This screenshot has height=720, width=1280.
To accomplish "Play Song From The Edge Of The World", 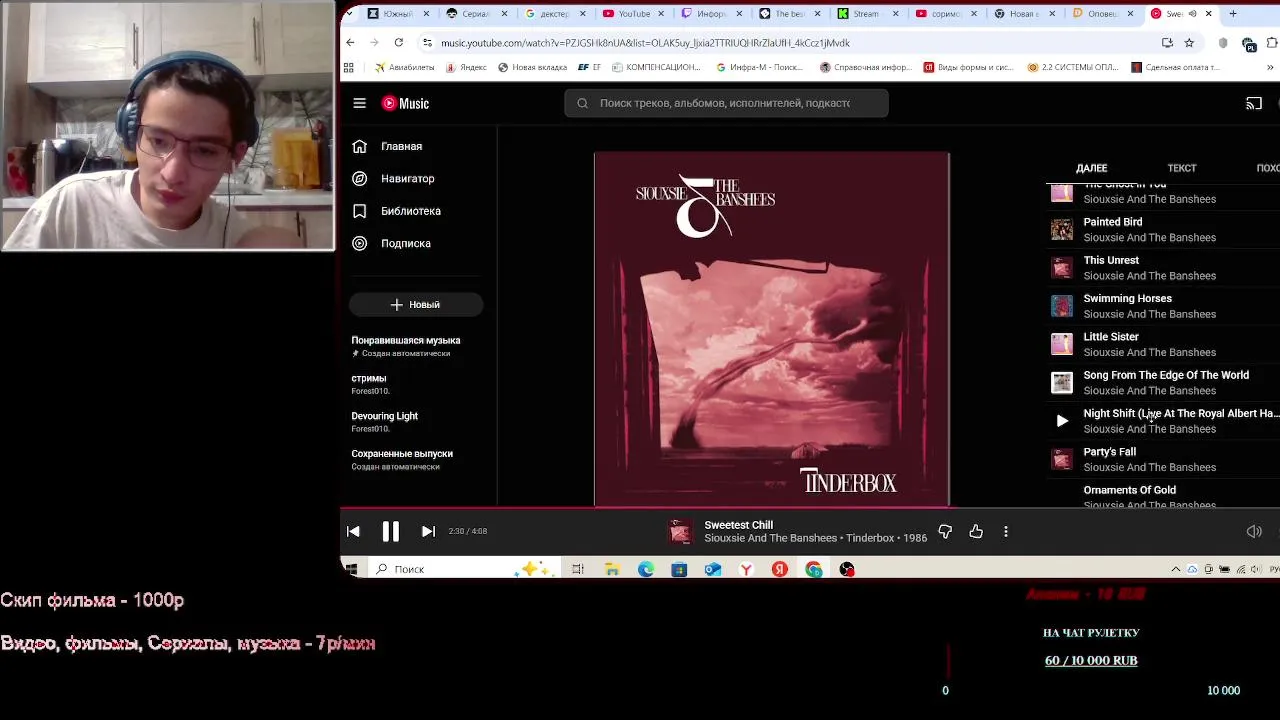I will (1164, 382).
